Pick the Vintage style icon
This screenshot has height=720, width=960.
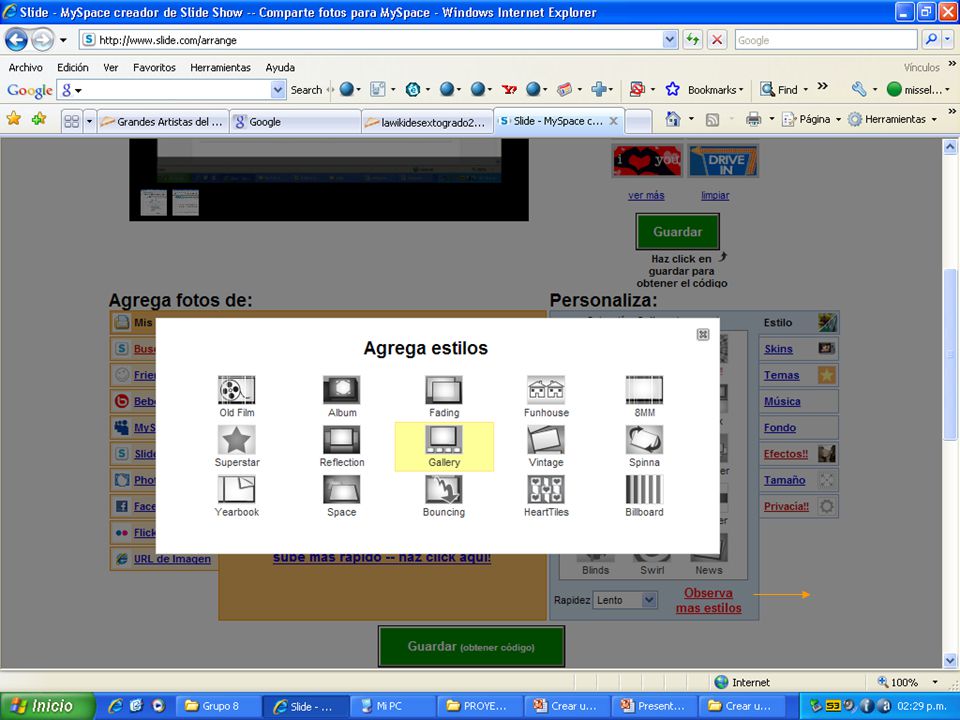click(546, 439)
